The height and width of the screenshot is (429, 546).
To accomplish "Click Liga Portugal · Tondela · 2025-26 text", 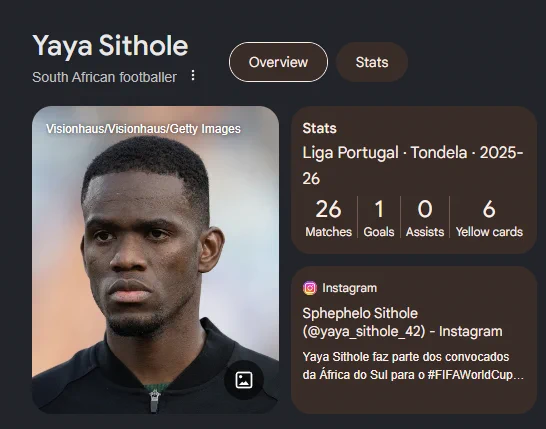I will 413,165.
